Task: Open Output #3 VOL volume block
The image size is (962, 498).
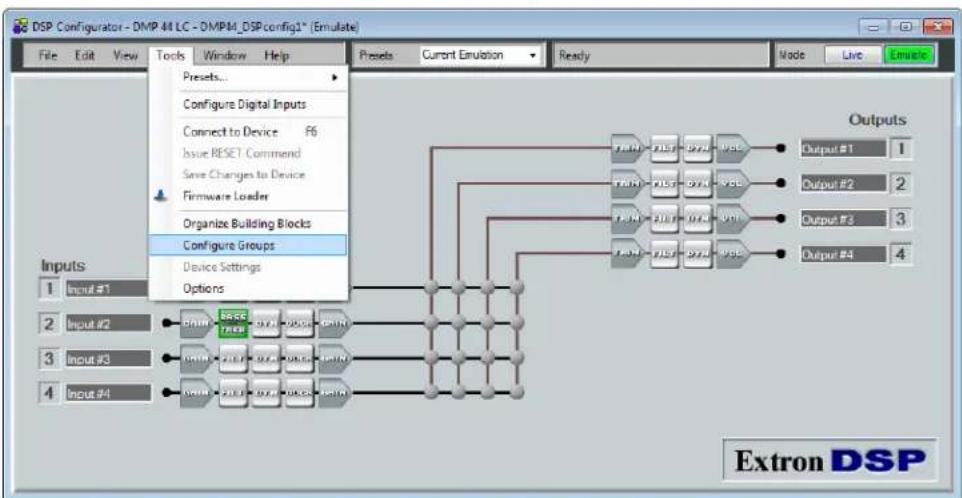Action: 733,218
